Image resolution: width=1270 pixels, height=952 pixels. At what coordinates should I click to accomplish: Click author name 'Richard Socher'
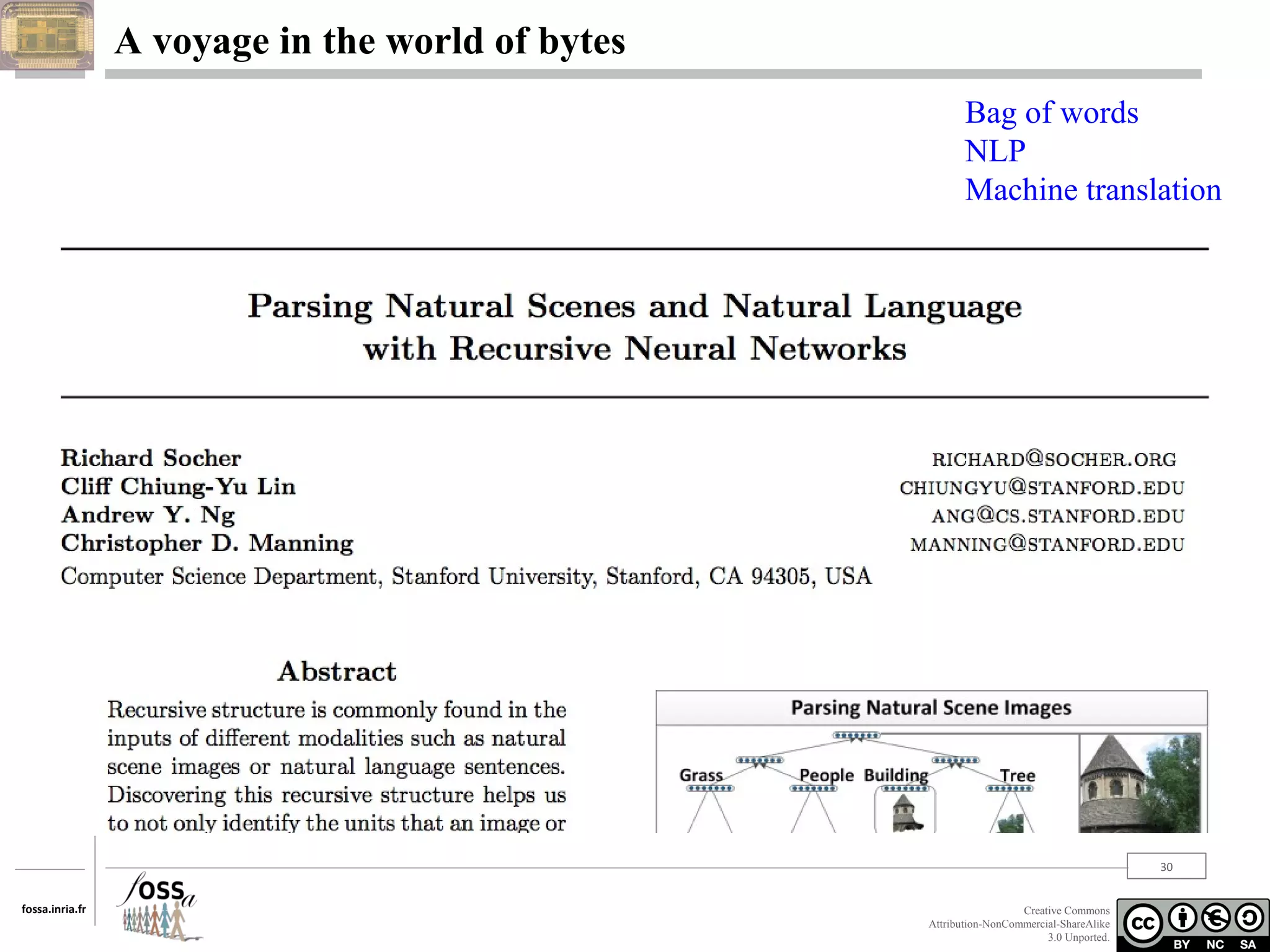point(151,458)
